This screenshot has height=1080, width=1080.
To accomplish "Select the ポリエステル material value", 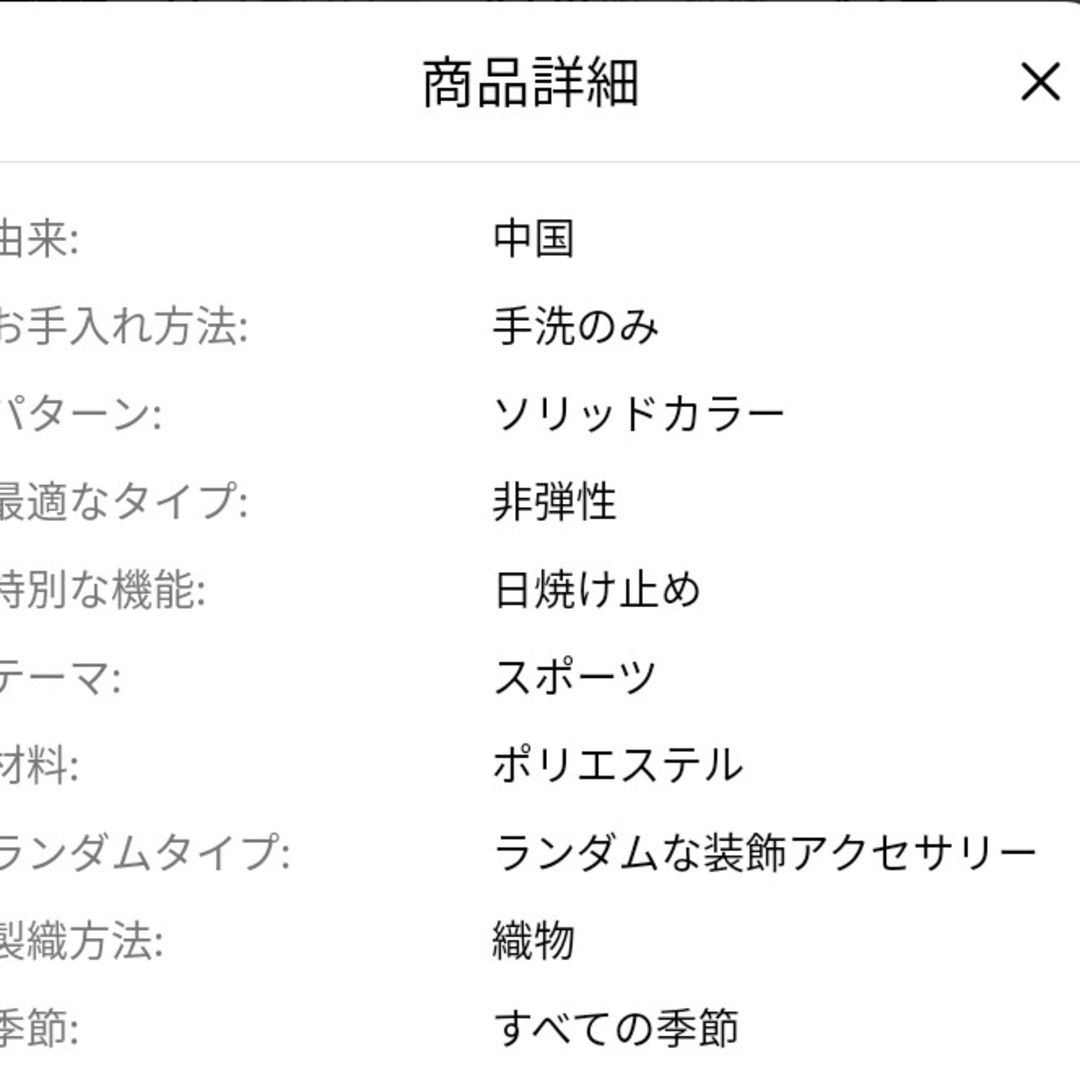I will pos(619,765).
